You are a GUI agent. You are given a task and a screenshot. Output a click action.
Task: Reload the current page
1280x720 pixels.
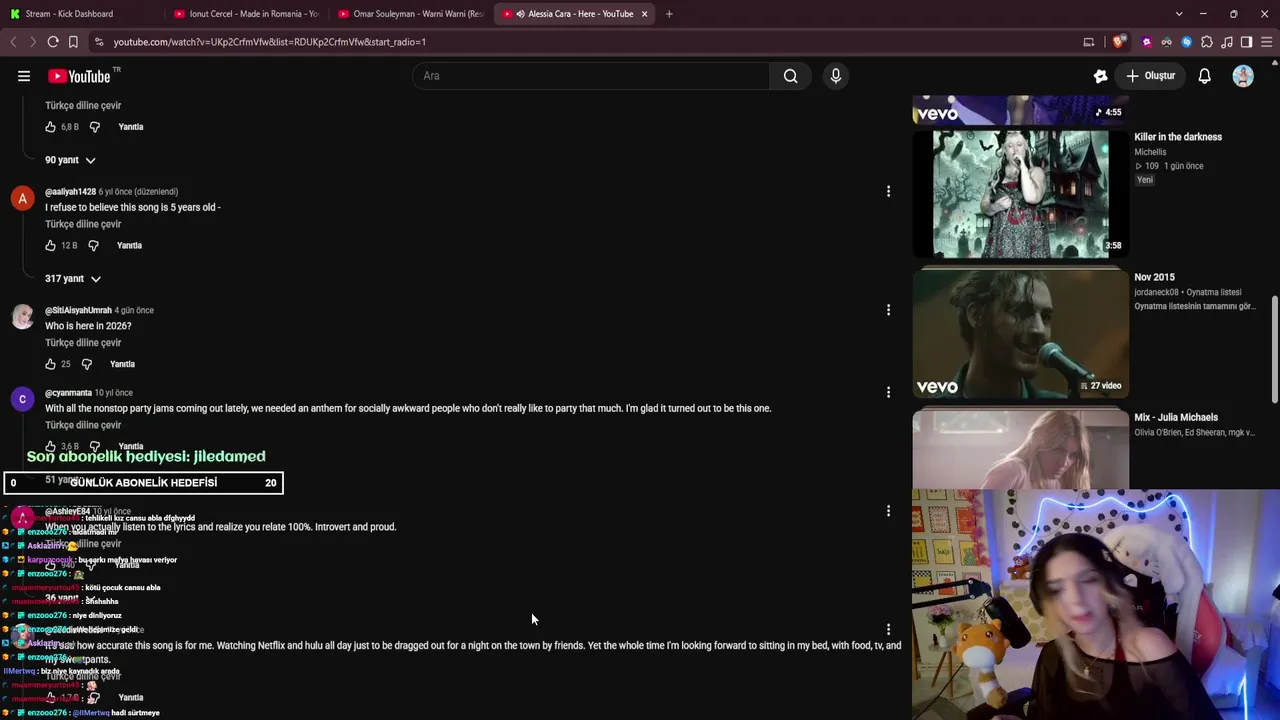click(53, 42)
